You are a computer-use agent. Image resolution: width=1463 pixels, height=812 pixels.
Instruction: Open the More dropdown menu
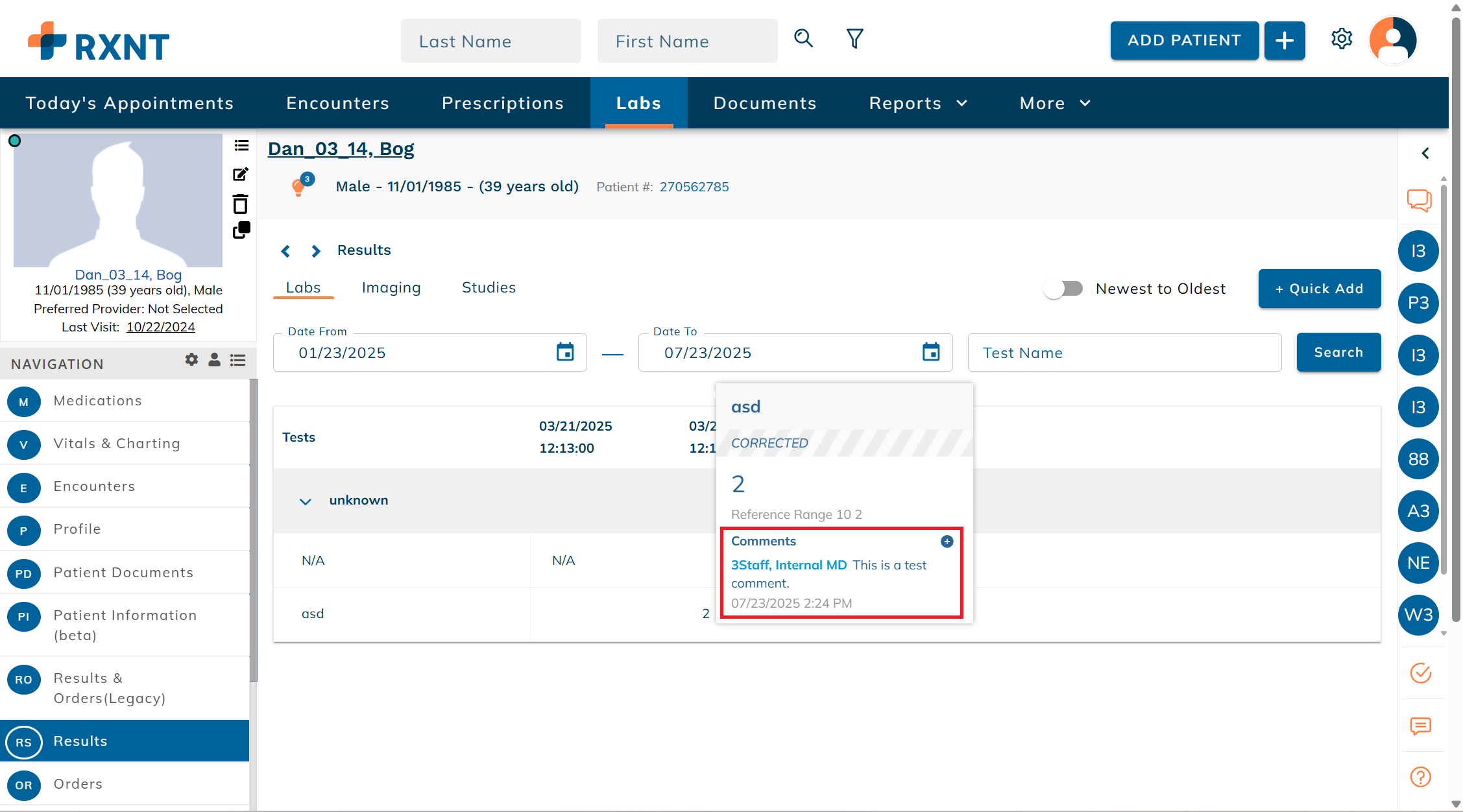coord(1055,103)
